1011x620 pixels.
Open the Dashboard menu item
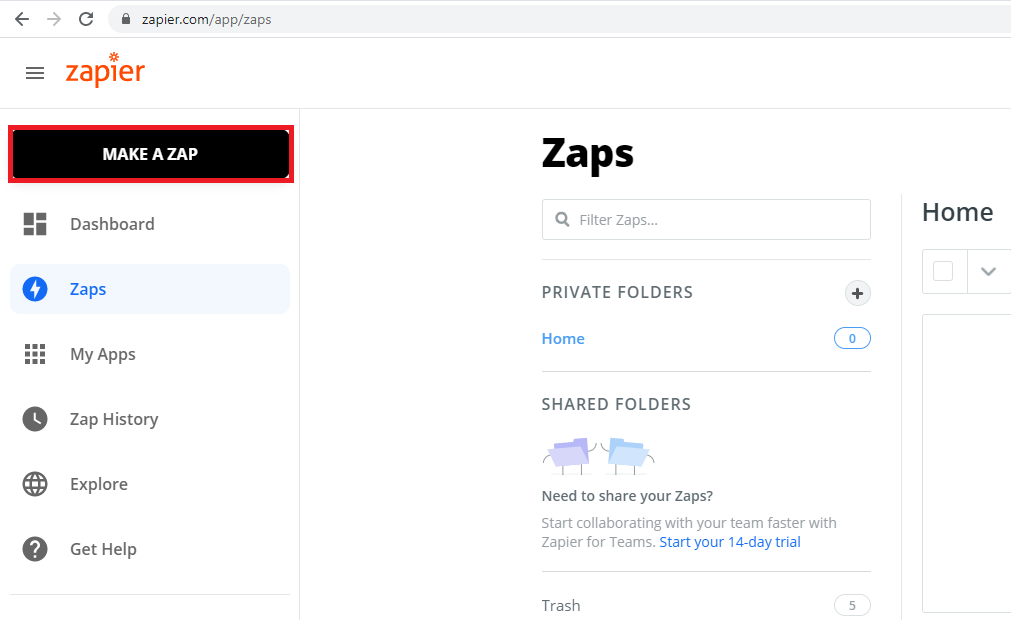150,224
